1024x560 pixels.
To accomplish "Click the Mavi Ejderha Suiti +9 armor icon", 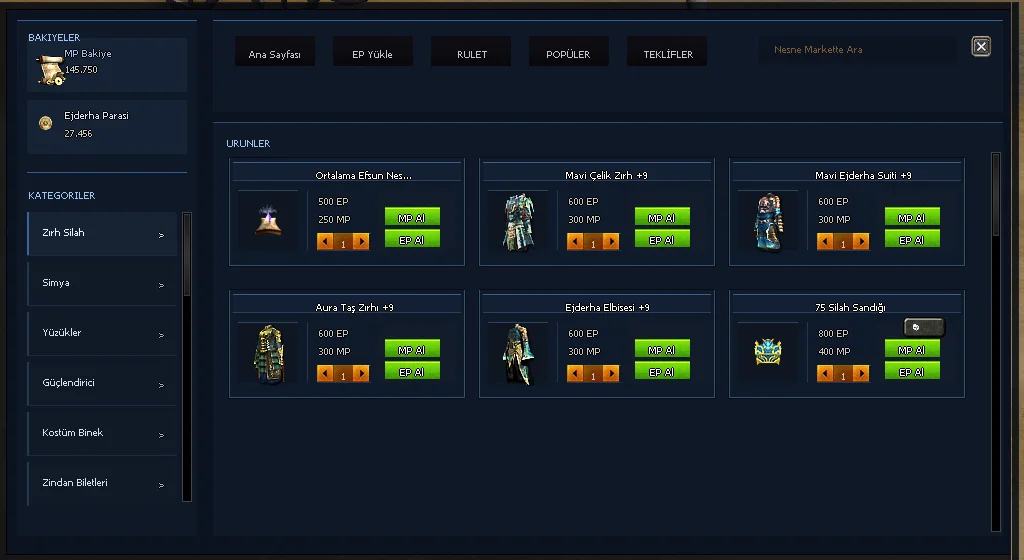I will [x=769, y=221].
